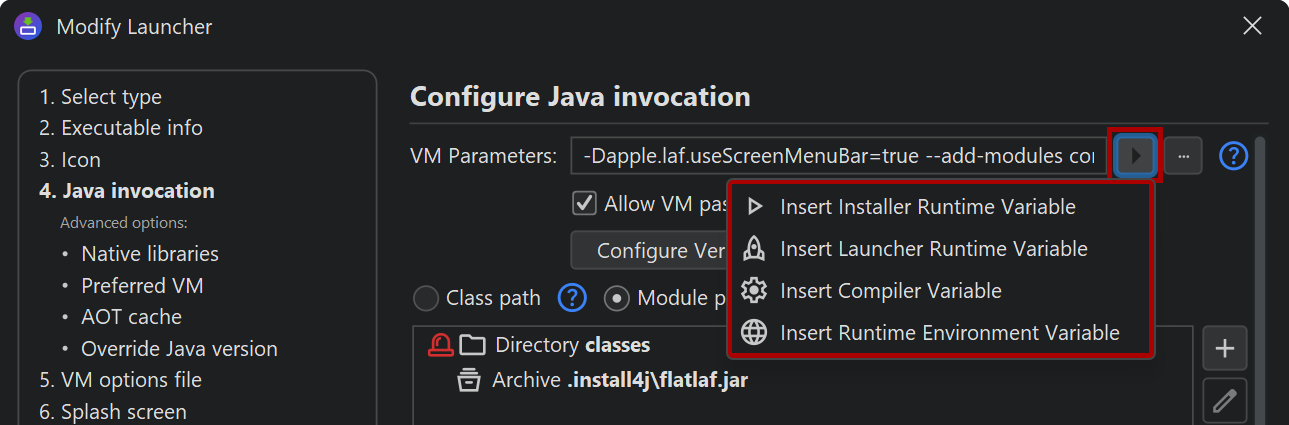Screen dimensions: 1289x425
Task: Click the help icon next to Class path
Action: pyautogui.click(x=572, y=297)
